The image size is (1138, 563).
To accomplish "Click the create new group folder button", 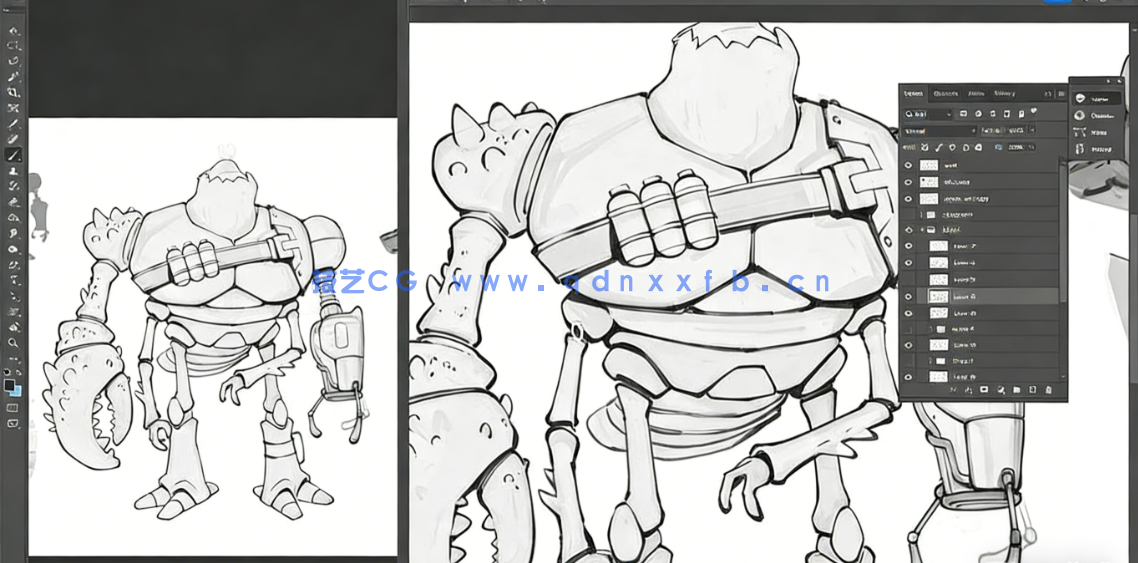I will click(1016, 389).
